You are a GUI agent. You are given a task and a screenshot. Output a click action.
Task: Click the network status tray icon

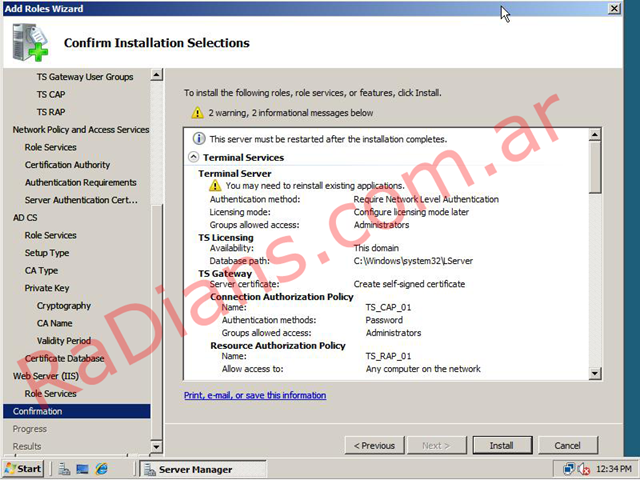click(569, 469)
